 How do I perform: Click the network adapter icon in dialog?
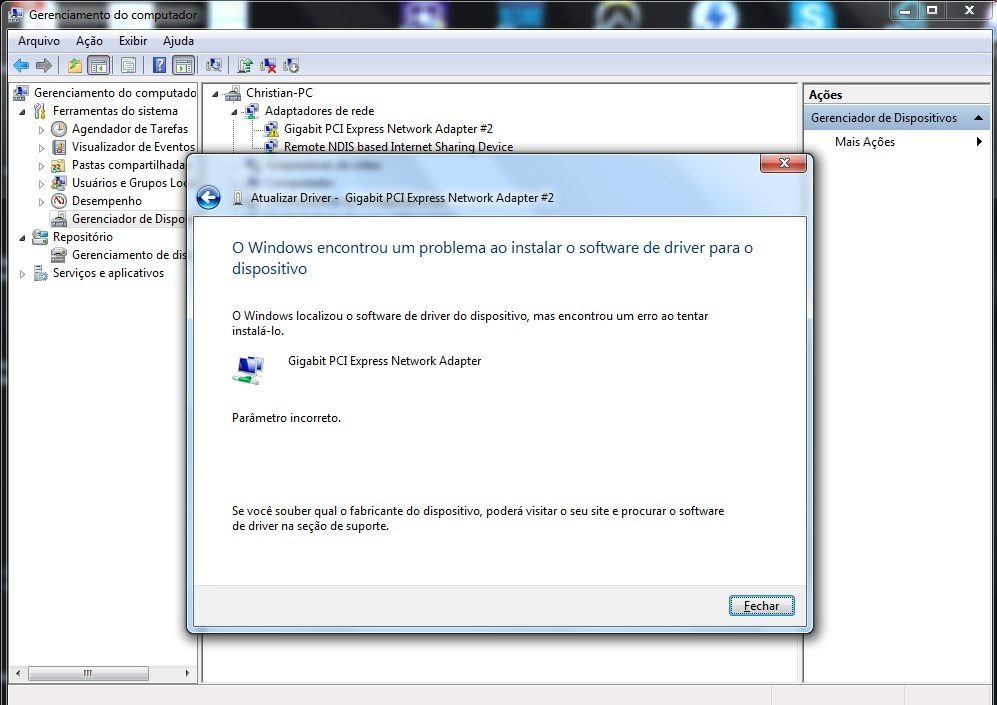248,370
